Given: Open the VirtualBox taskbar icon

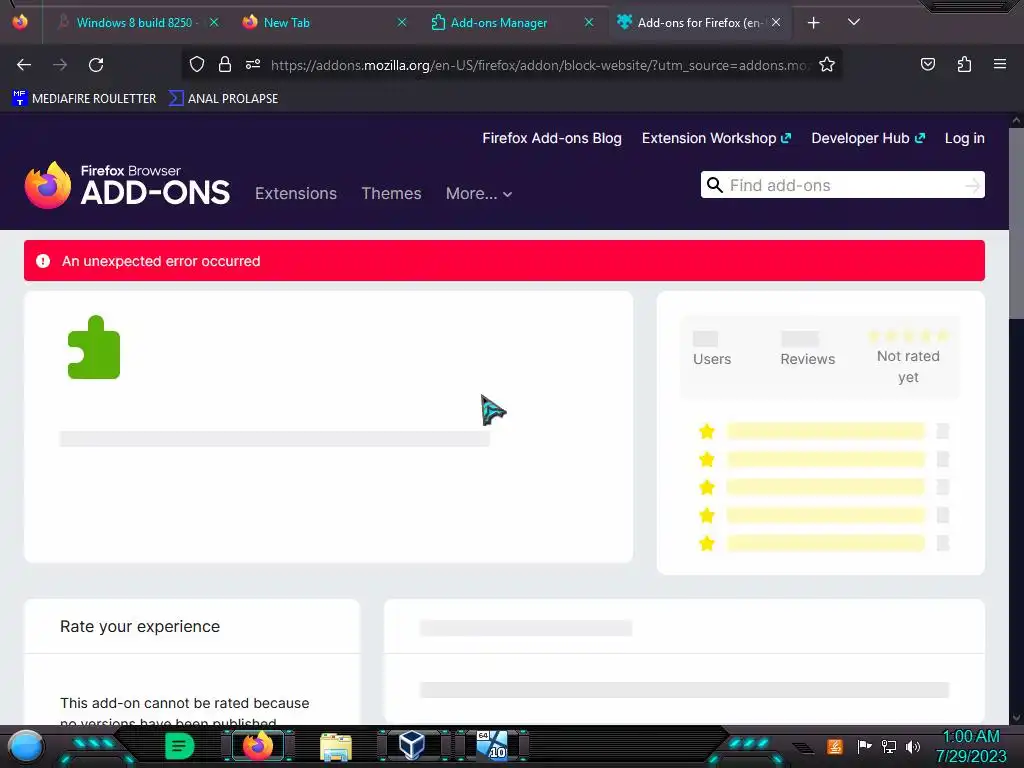Looking at the screenshot, I should pos(412,745).
